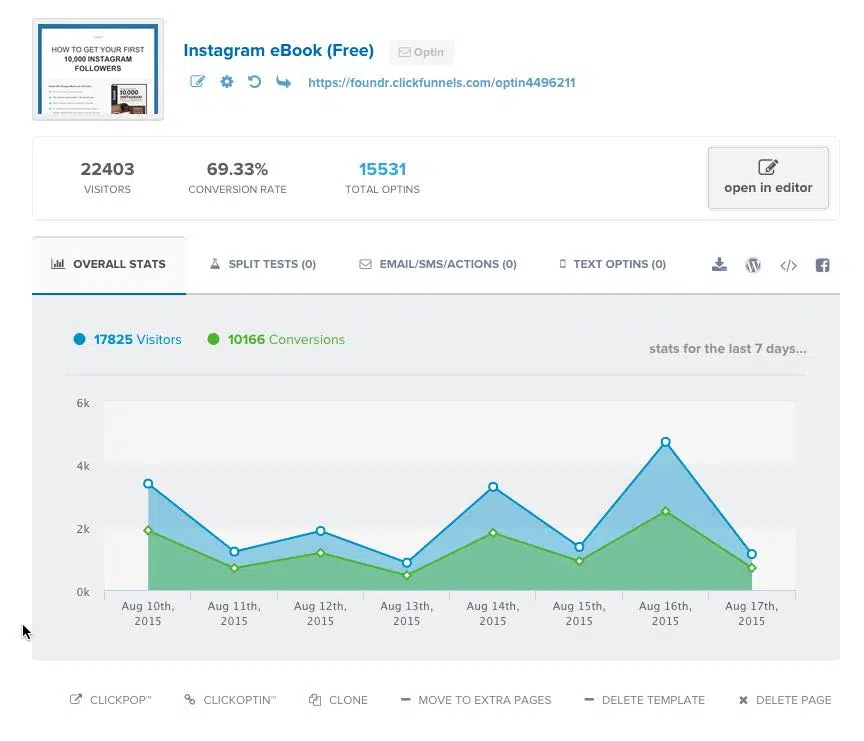Switch to the Split Tests tab
This screenshot has width=864, height=741.
click(263, 264)
